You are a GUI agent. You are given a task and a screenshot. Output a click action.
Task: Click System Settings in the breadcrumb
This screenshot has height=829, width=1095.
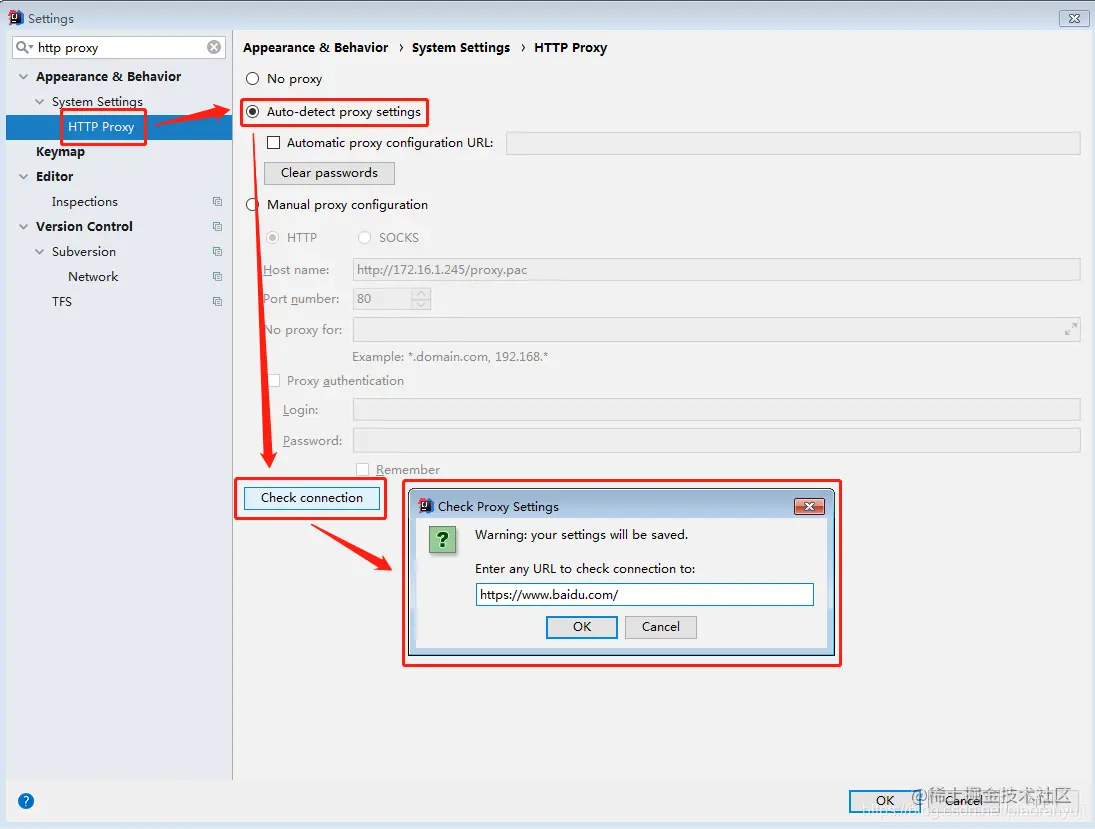tap(461, 47)
